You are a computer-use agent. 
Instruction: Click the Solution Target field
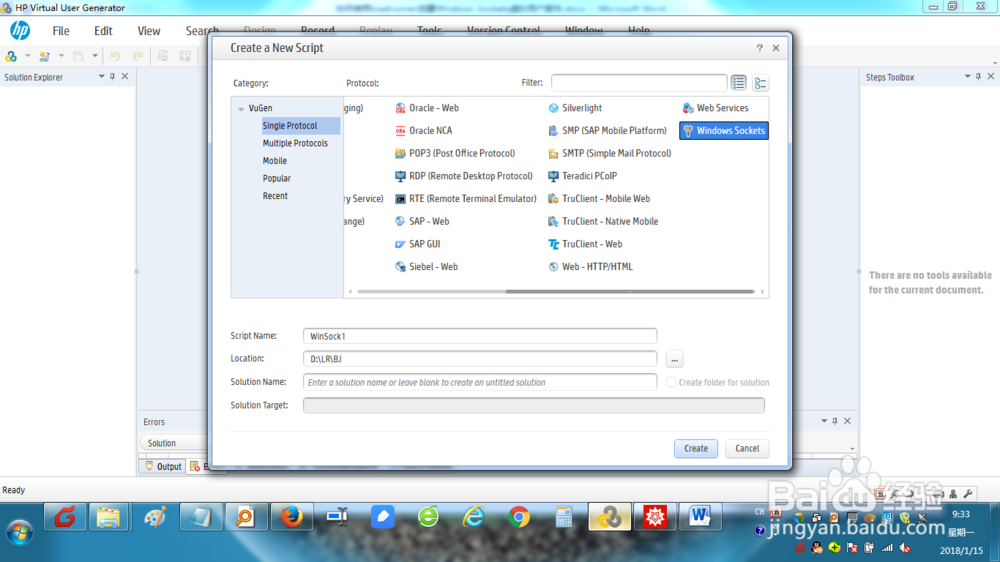(x=534, y=405)
